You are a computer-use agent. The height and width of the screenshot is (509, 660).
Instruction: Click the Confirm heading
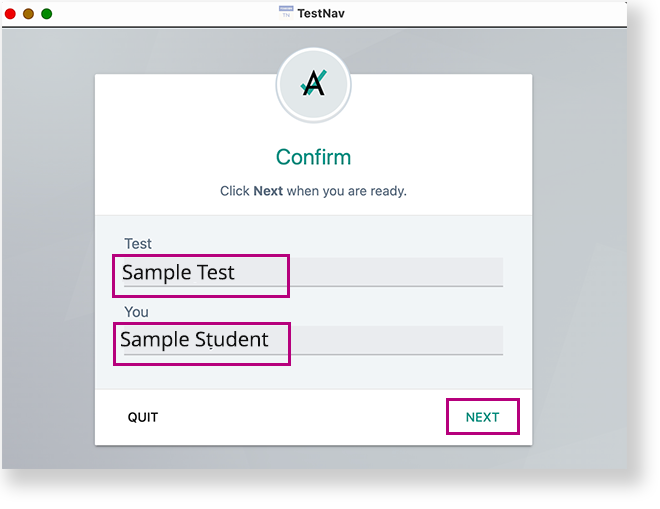click(x=313, y=157)
